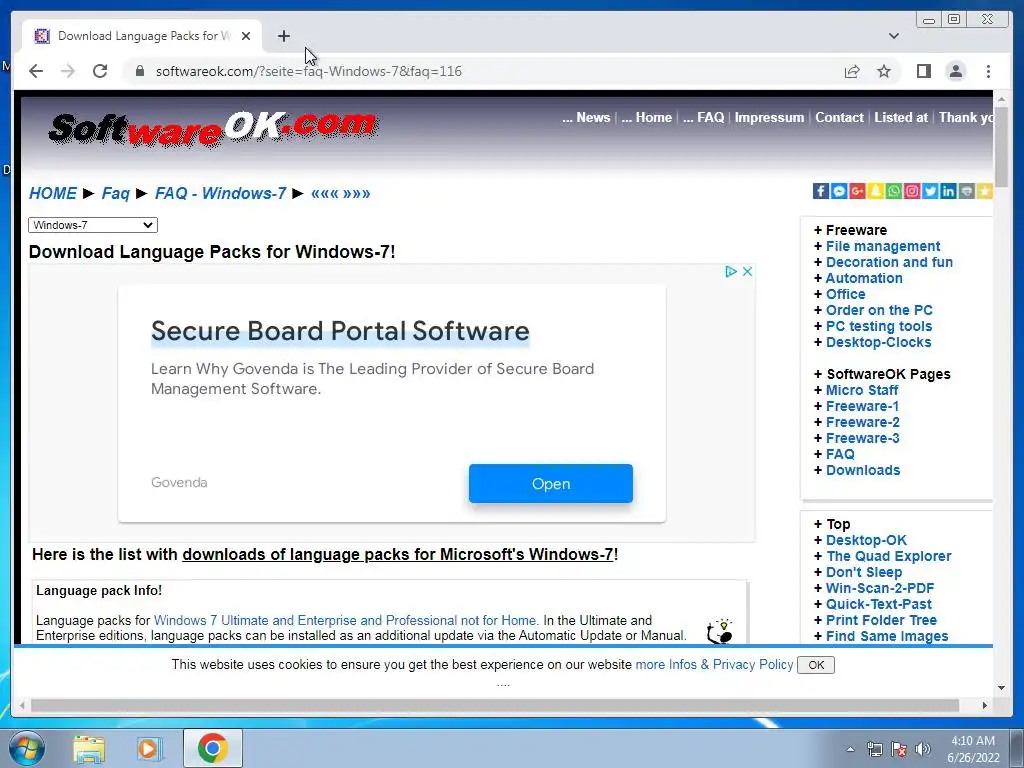This screenshot has width=1024, height=768.
Task: Click the Chrome taskbar button
Action: click(x=212, y=748)
